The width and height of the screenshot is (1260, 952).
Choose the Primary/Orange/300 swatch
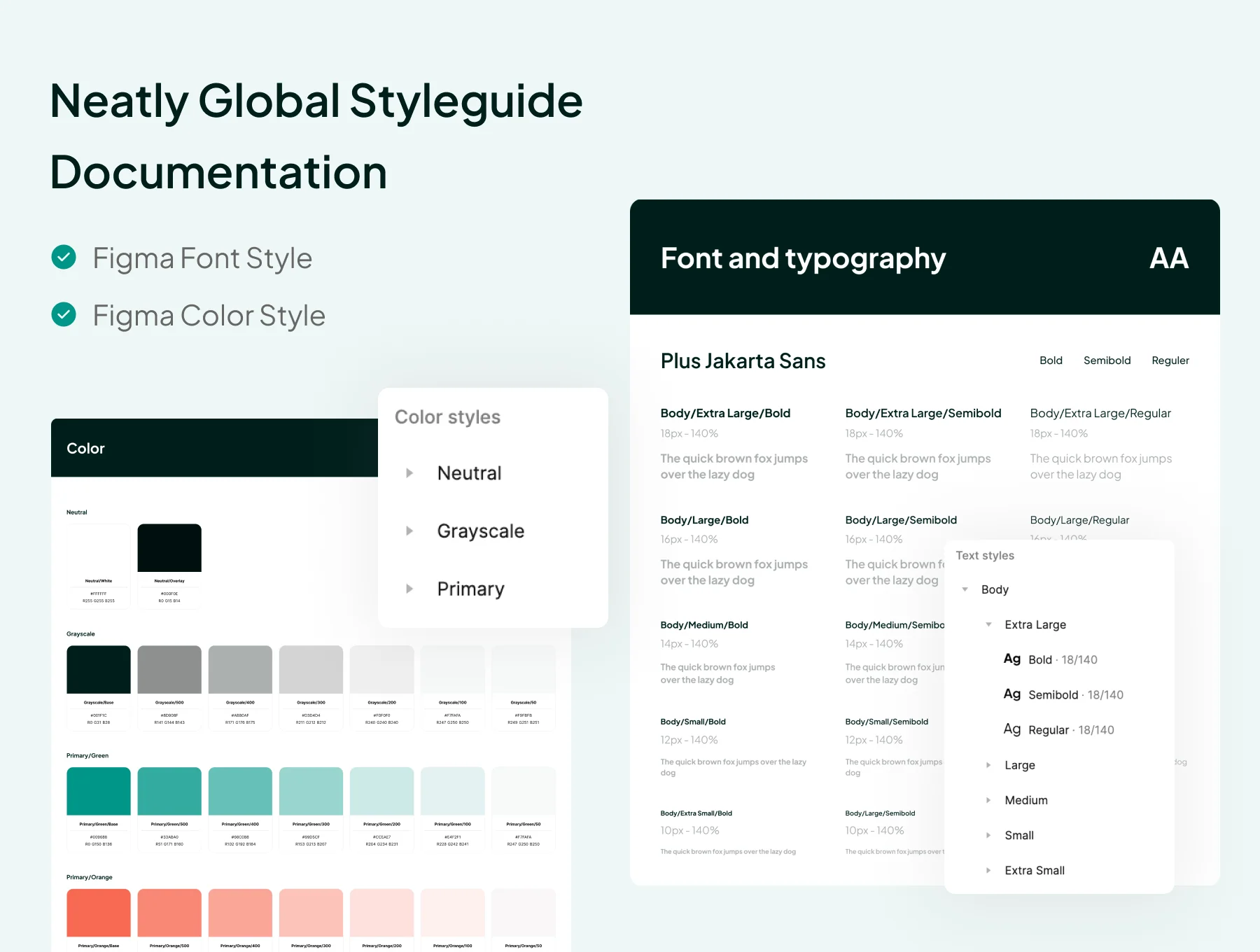coord(311,913)
